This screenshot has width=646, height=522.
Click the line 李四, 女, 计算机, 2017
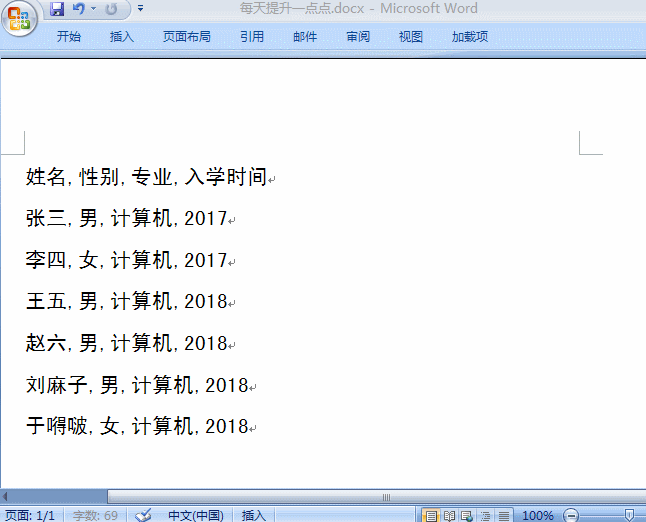pyautogui.click(x=126, y=260)
